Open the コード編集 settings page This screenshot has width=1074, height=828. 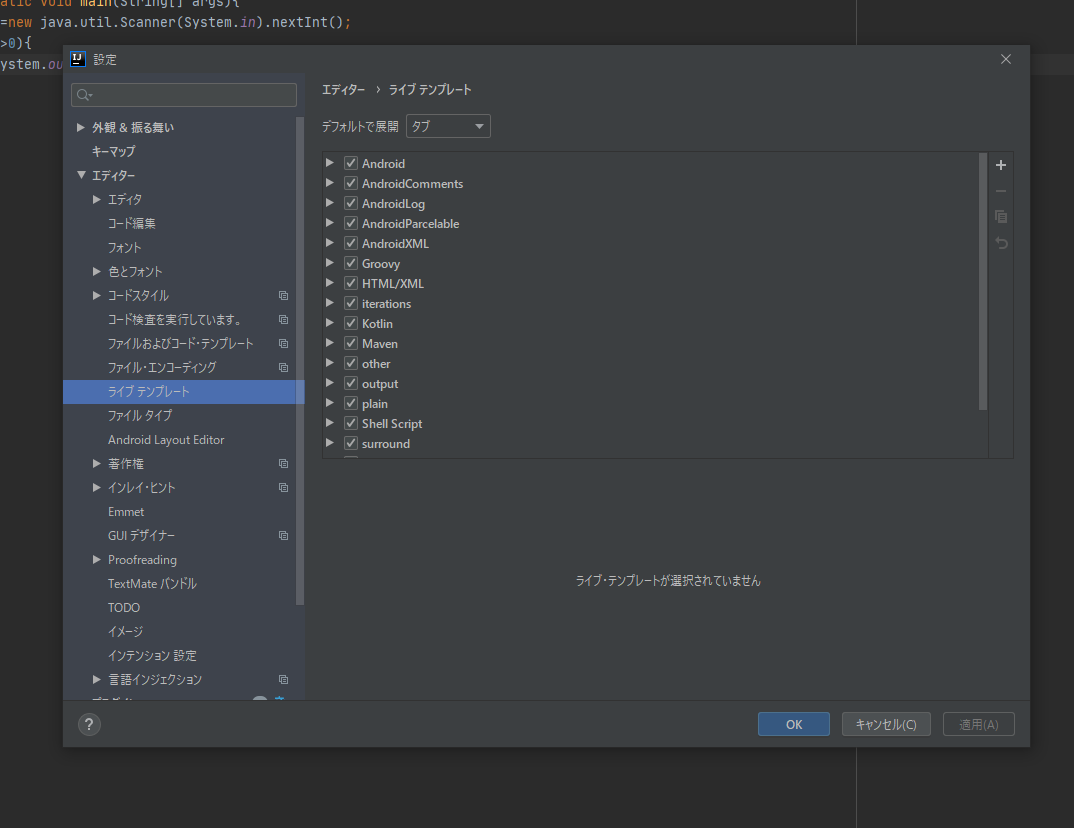(x=132, y=223)
